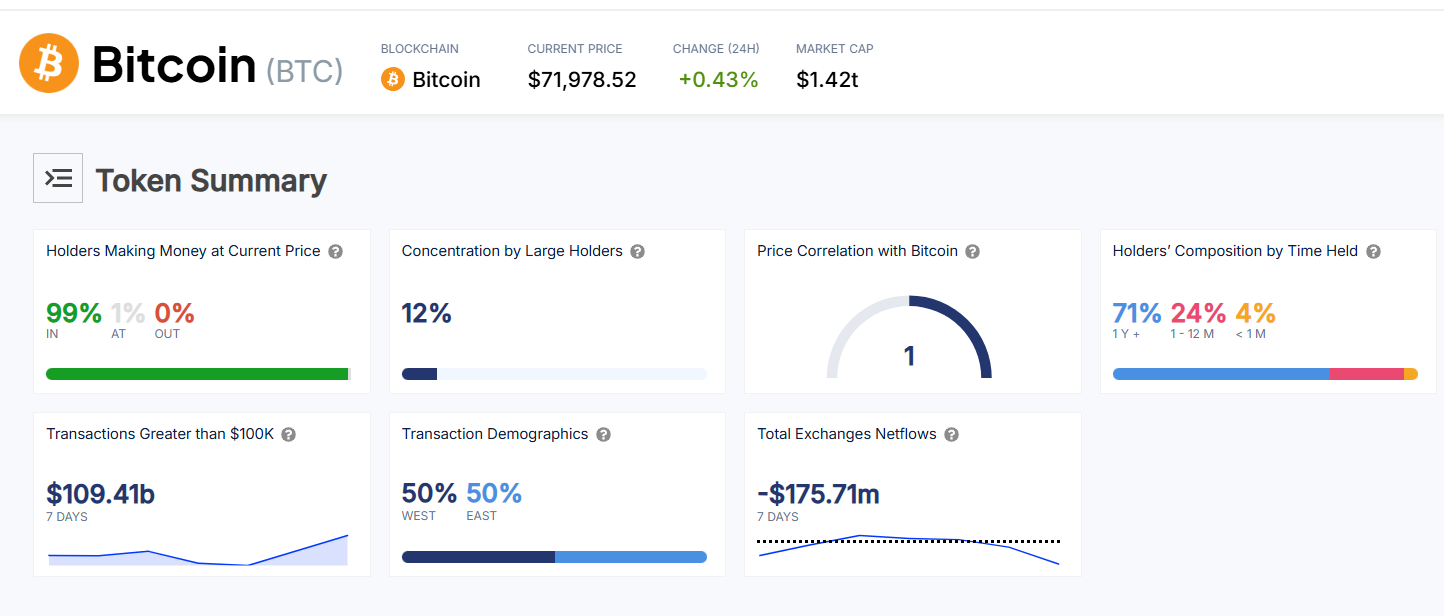Click the 0% OUT value
Viewport: 1444px width, 616px height.
(x=174, y=313)
